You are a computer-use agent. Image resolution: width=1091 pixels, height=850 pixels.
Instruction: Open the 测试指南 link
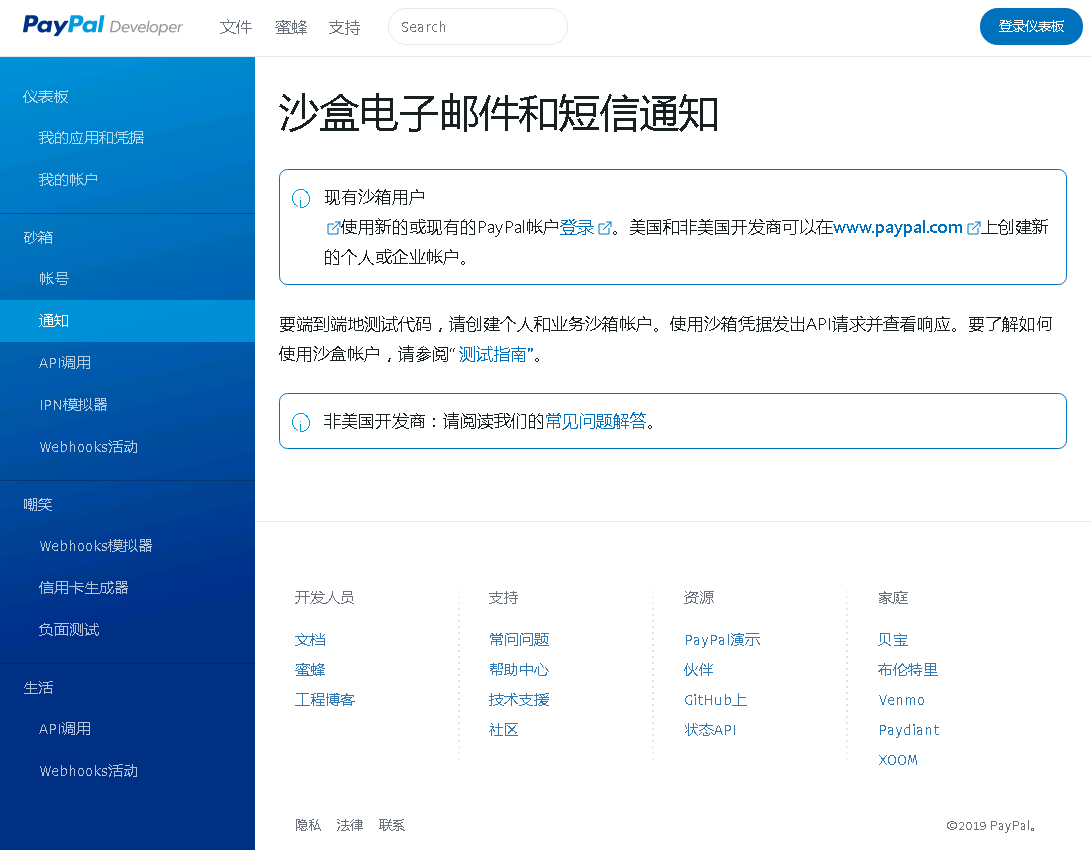[x=492, y=355]
